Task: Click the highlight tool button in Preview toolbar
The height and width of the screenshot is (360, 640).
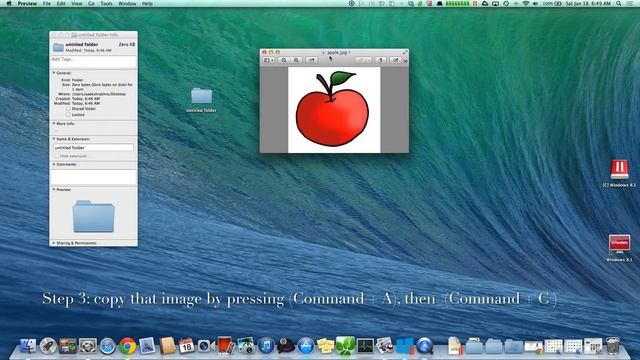Action: coord(363,60)
